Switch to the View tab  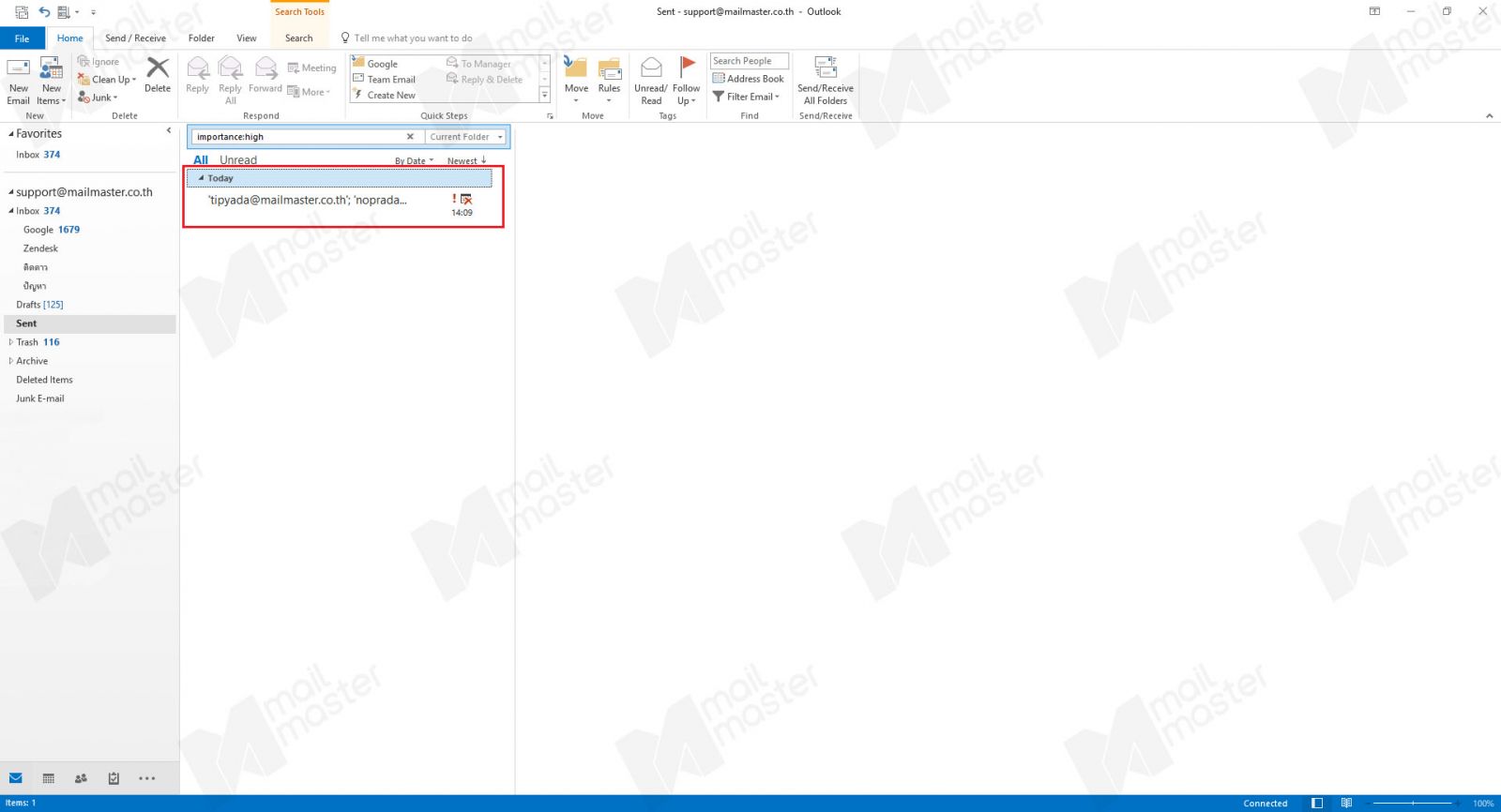click(247, 38)
